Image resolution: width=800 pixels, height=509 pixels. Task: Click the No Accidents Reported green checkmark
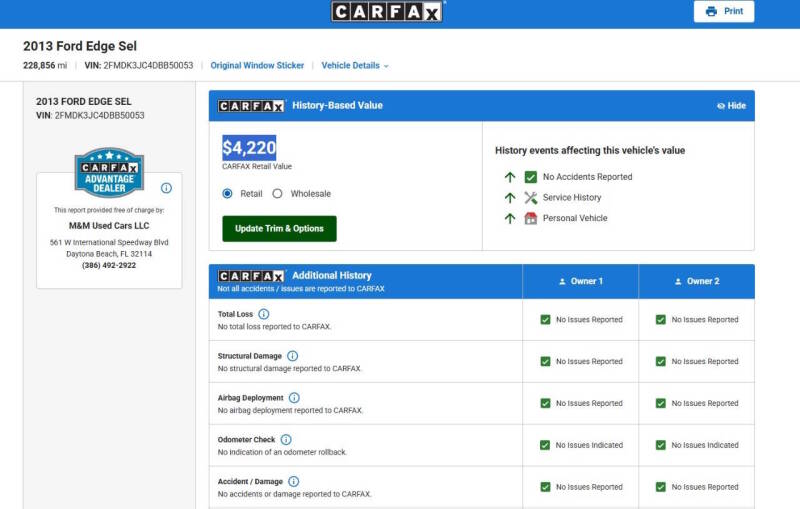point(531,177)
